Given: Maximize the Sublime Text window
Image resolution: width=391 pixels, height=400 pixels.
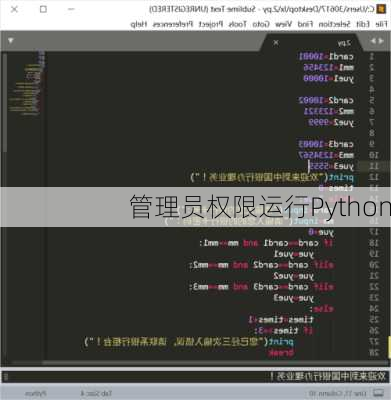Looking at the screenshot, I should point(43,9).
